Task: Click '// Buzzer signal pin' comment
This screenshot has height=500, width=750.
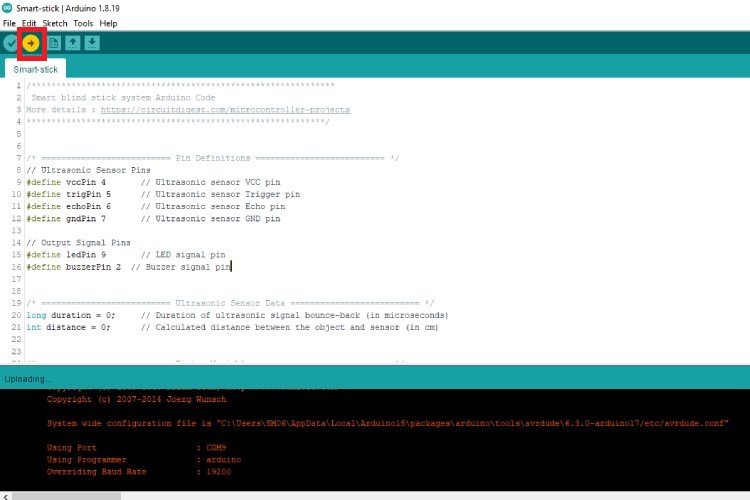Action: point(181,267)
